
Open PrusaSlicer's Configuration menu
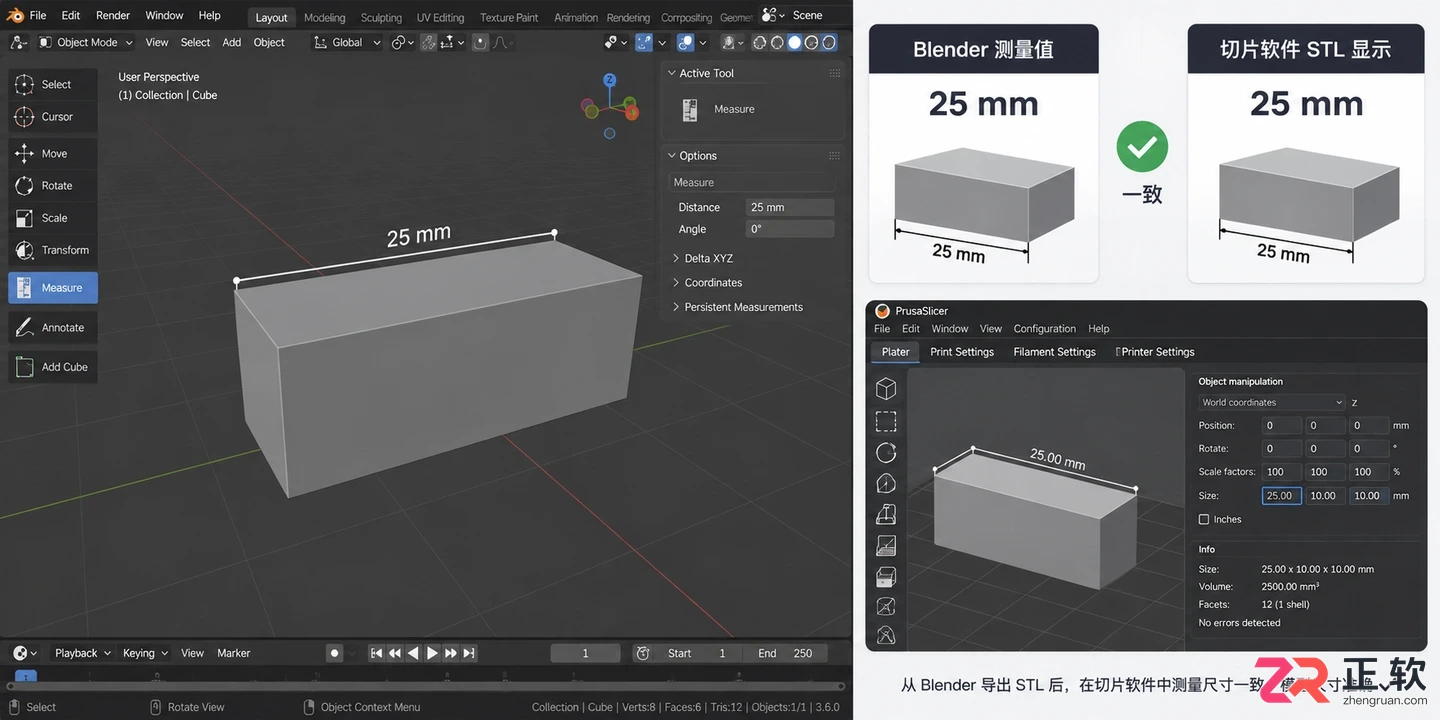pyautogui.click(x=1044, y=328)
